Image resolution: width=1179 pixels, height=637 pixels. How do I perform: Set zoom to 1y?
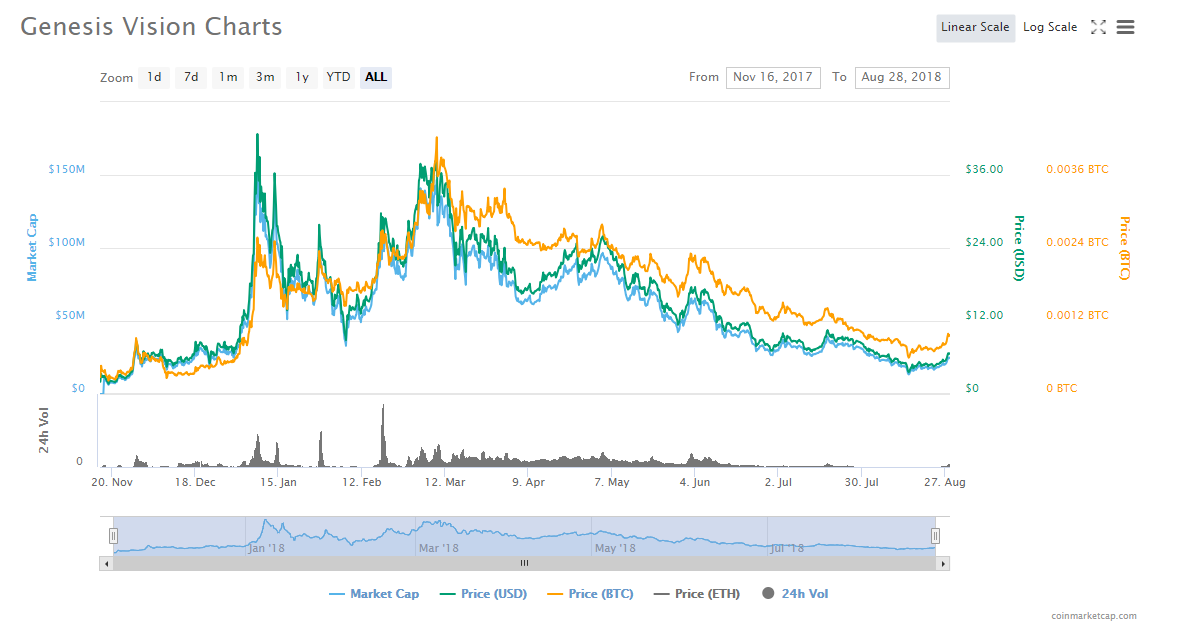click(302, 77)
